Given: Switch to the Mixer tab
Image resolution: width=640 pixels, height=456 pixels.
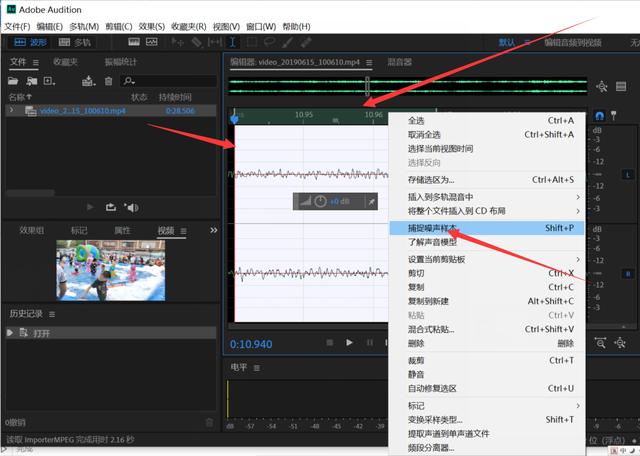Looking at the screenshot, I should click(x=399, y=62).
